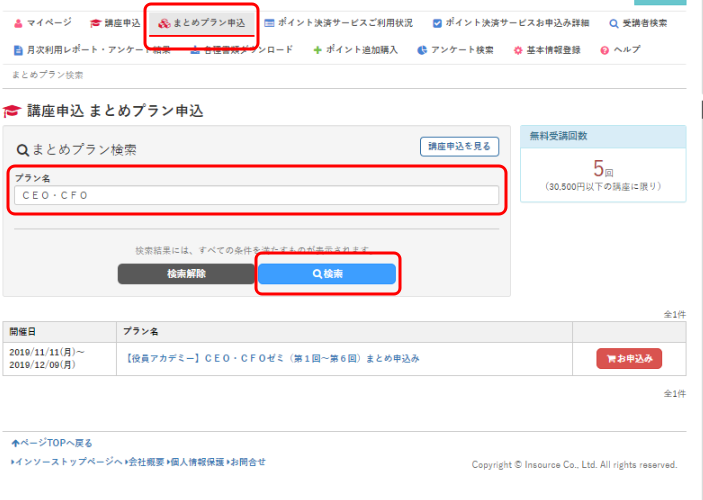This screenshot has width=703, height=500.
Task: Open the 個人情報保護 footer link
Action: (x=197, y=462)
